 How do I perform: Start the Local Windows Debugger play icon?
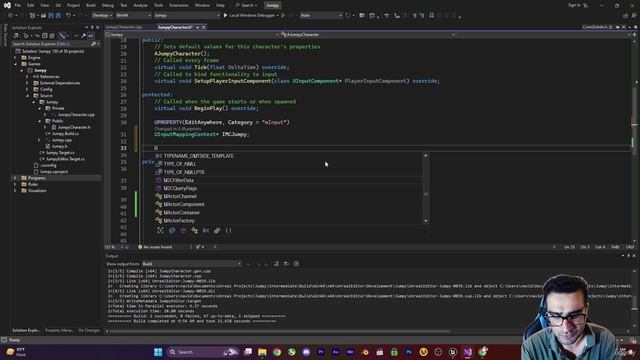pyautogui.click(x=225, y=15)
